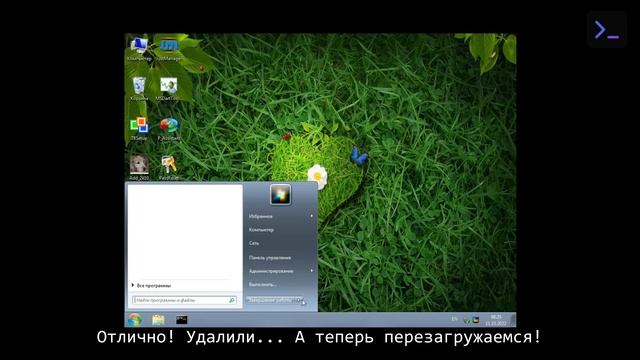This screenshot has height=360, width=640.
Task: Open the P_Assistant desktop icon
Action: click(x=169, y=129)
